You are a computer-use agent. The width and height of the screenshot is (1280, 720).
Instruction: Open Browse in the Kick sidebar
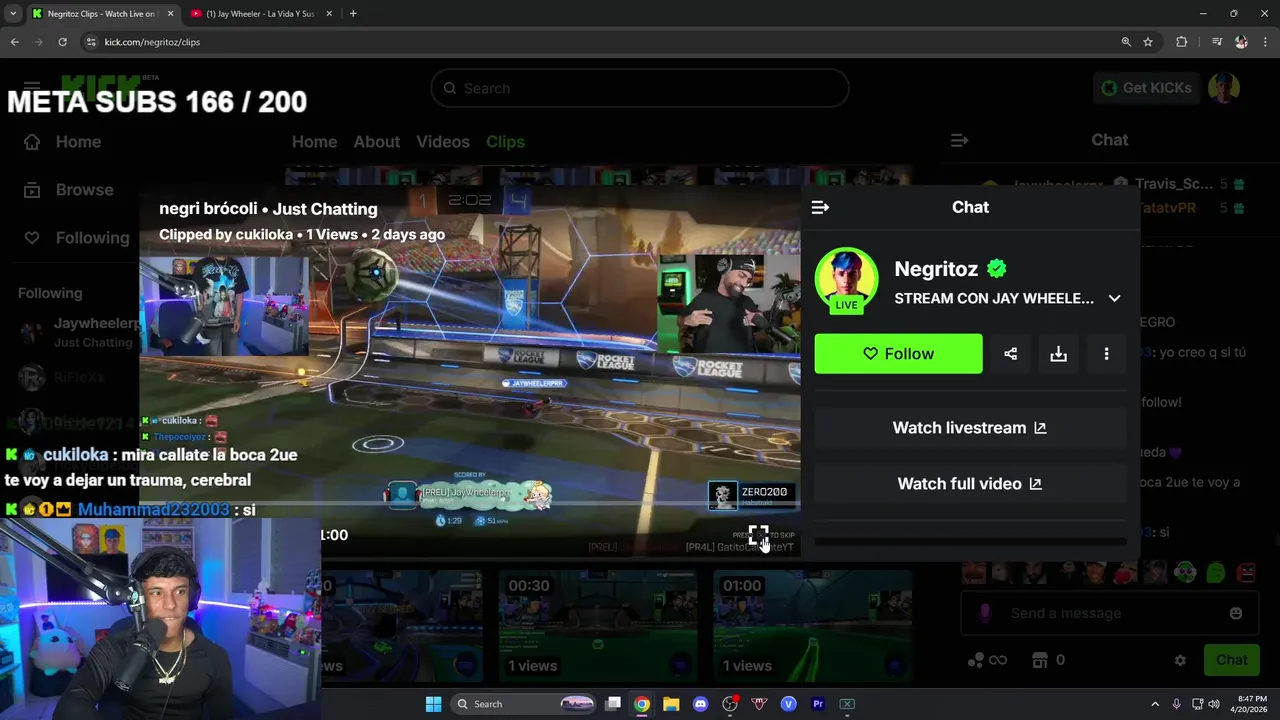click(69, 190)
